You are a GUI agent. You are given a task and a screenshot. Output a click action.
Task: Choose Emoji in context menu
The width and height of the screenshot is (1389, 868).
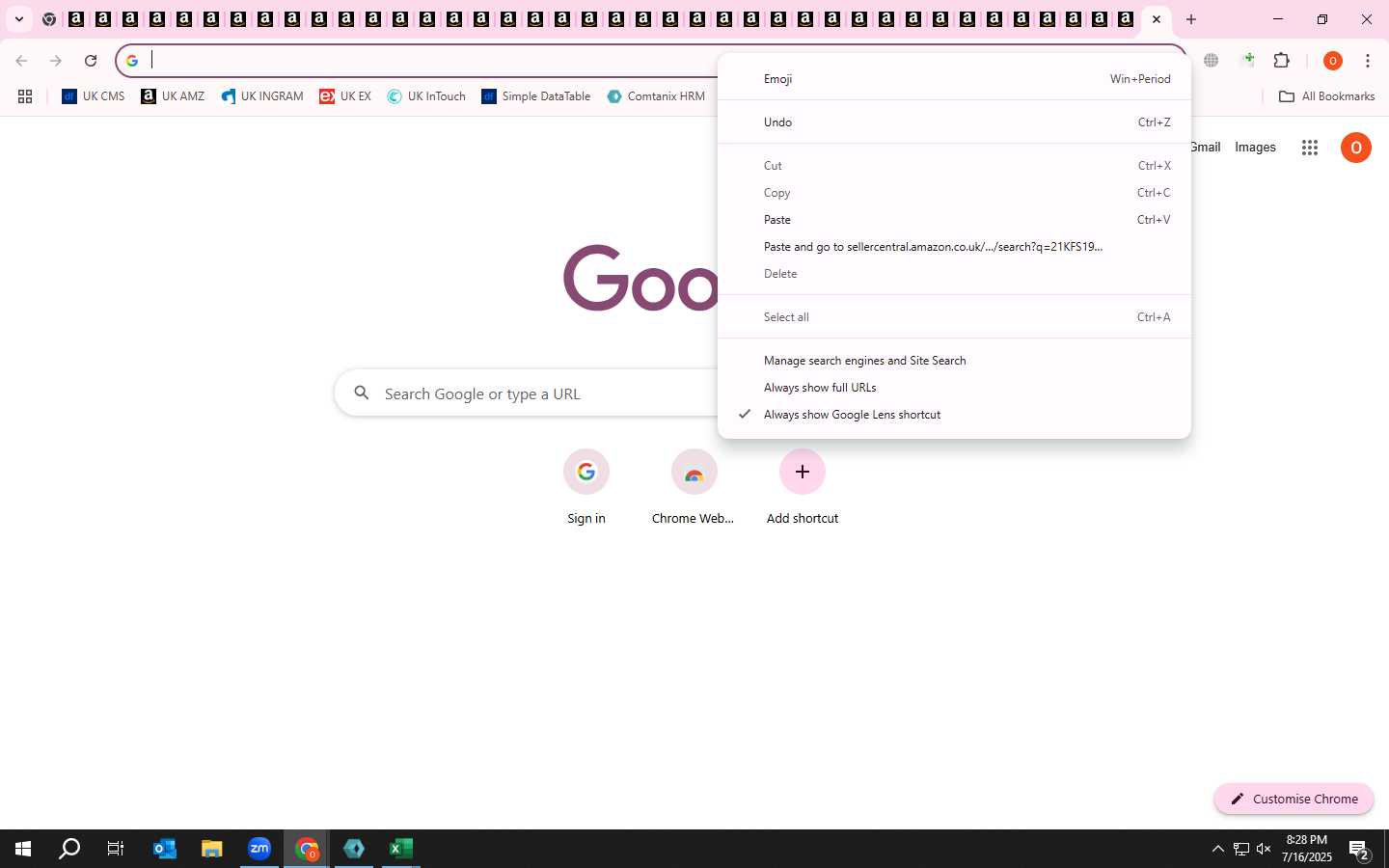(954, 79)
